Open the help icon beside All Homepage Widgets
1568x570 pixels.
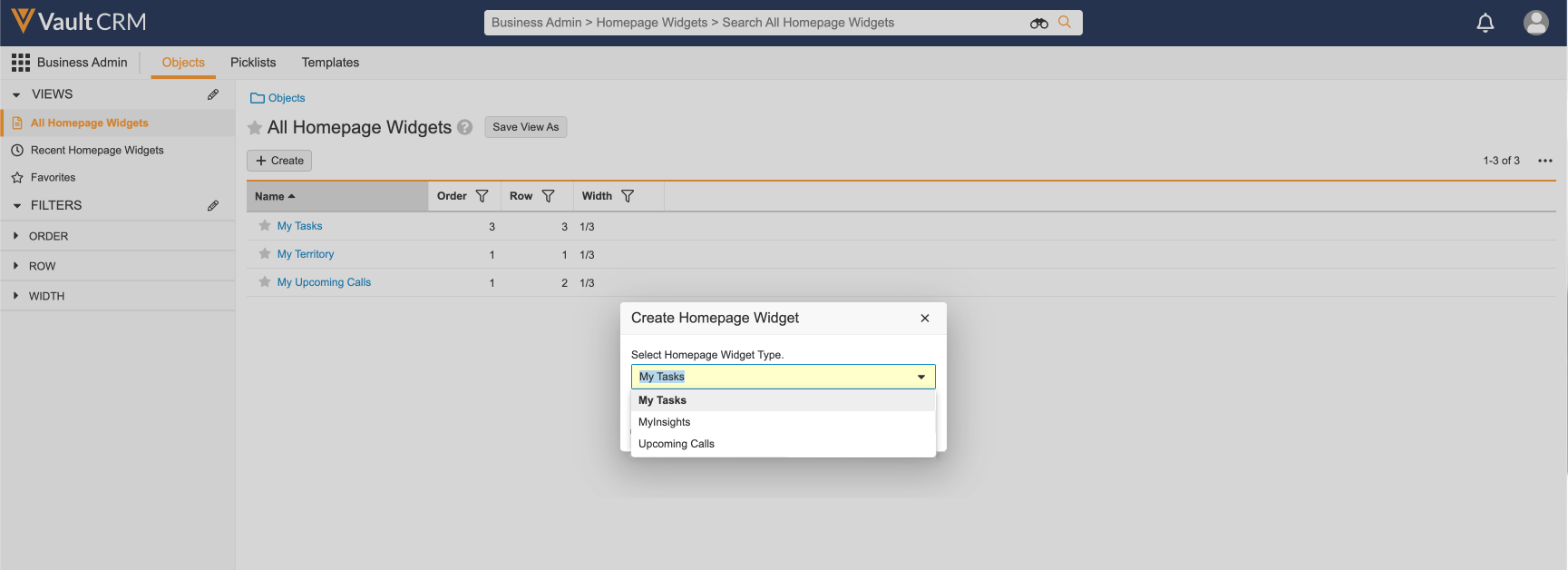click(465, 128)
